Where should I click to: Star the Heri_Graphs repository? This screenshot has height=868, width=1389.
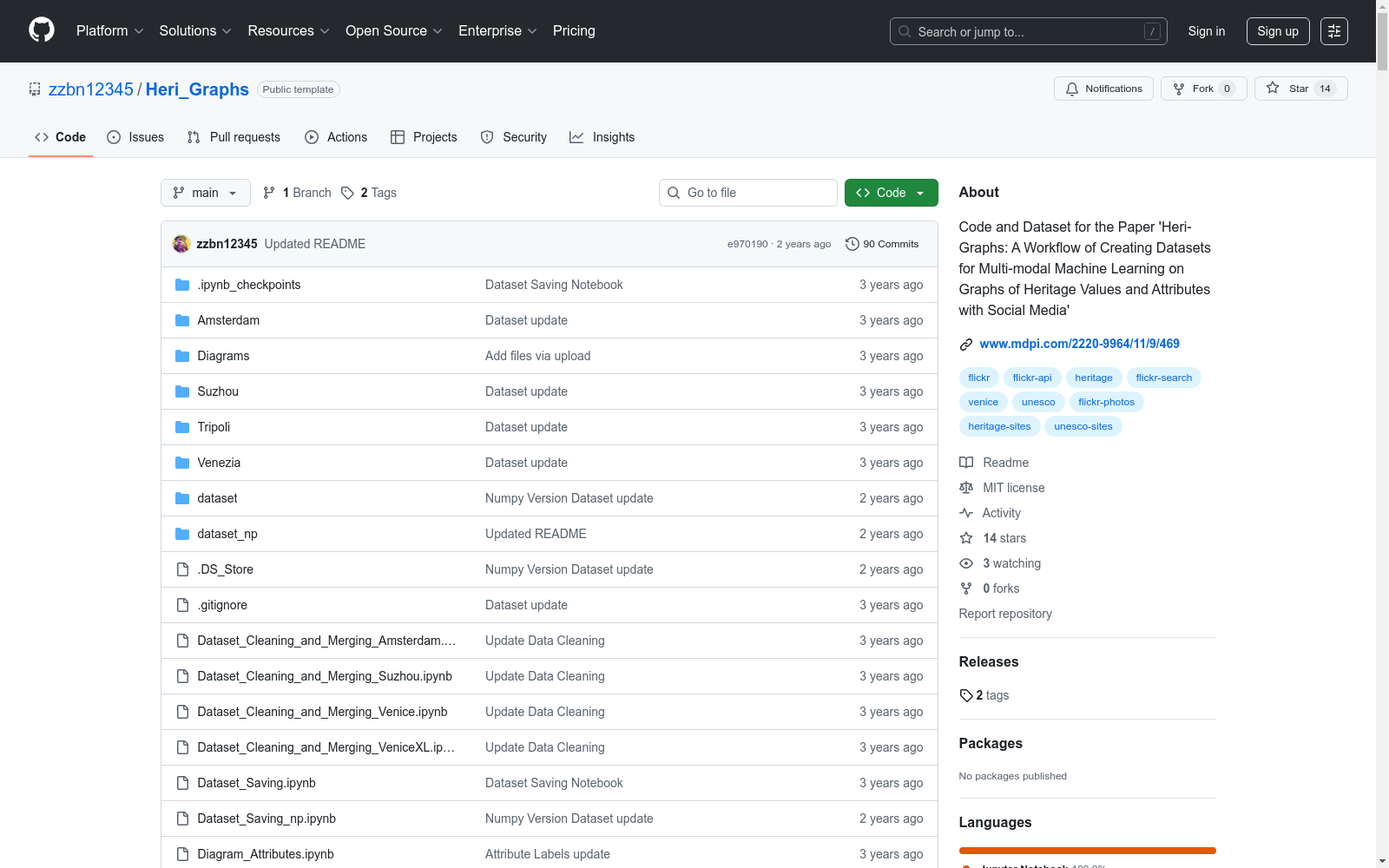(x=1300, y=89)
